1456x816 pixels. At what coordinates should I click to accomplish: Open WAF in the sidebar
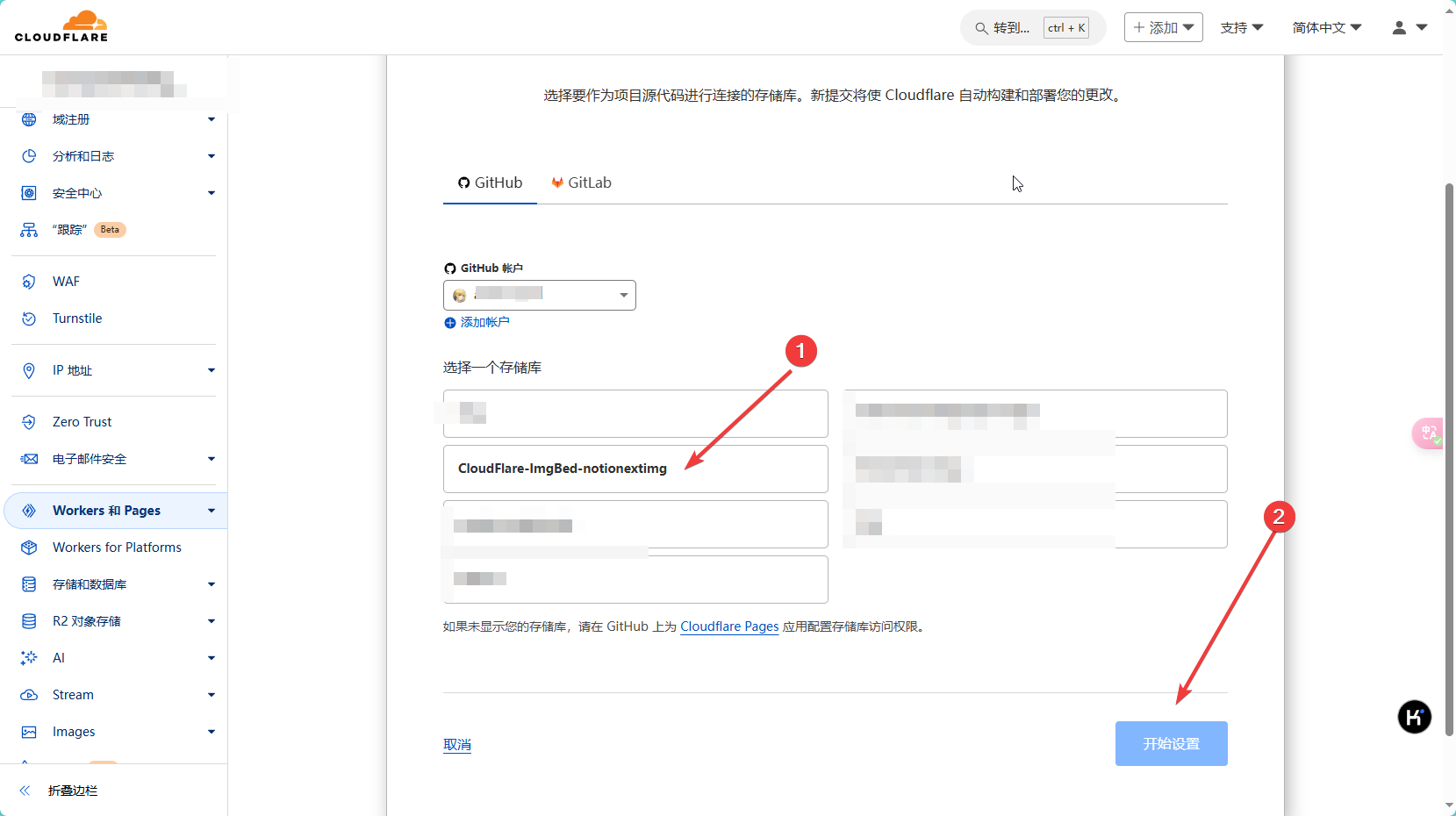coord(66,282)
